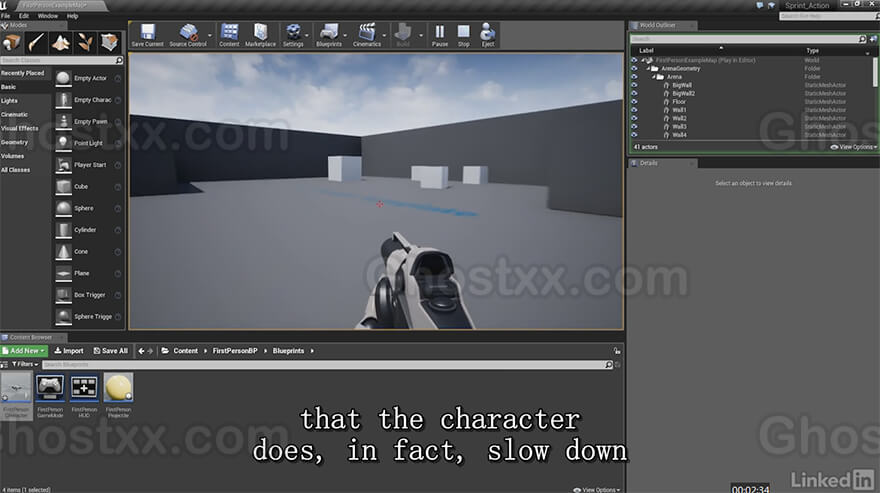The width and height of the screenshot is (880, 493).
Task: Eject from the player controller
Action: [x=488, y=35]
